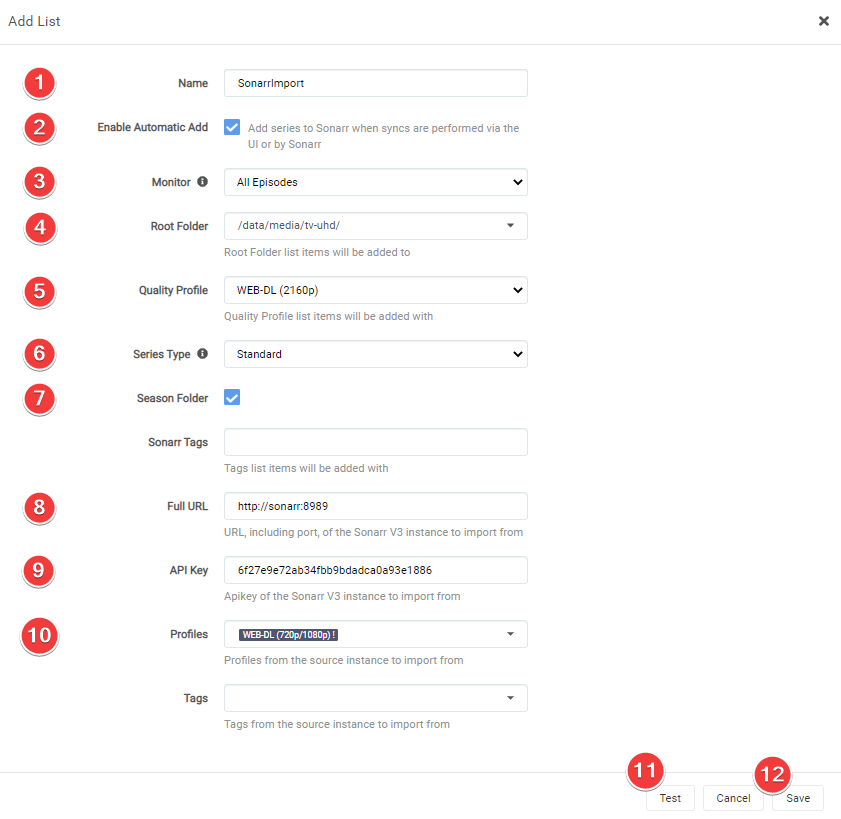Image resolution: width=841 pixels, height=819 pixels.
Task: Click the Cancel button
Action: [x=733, y=798]
